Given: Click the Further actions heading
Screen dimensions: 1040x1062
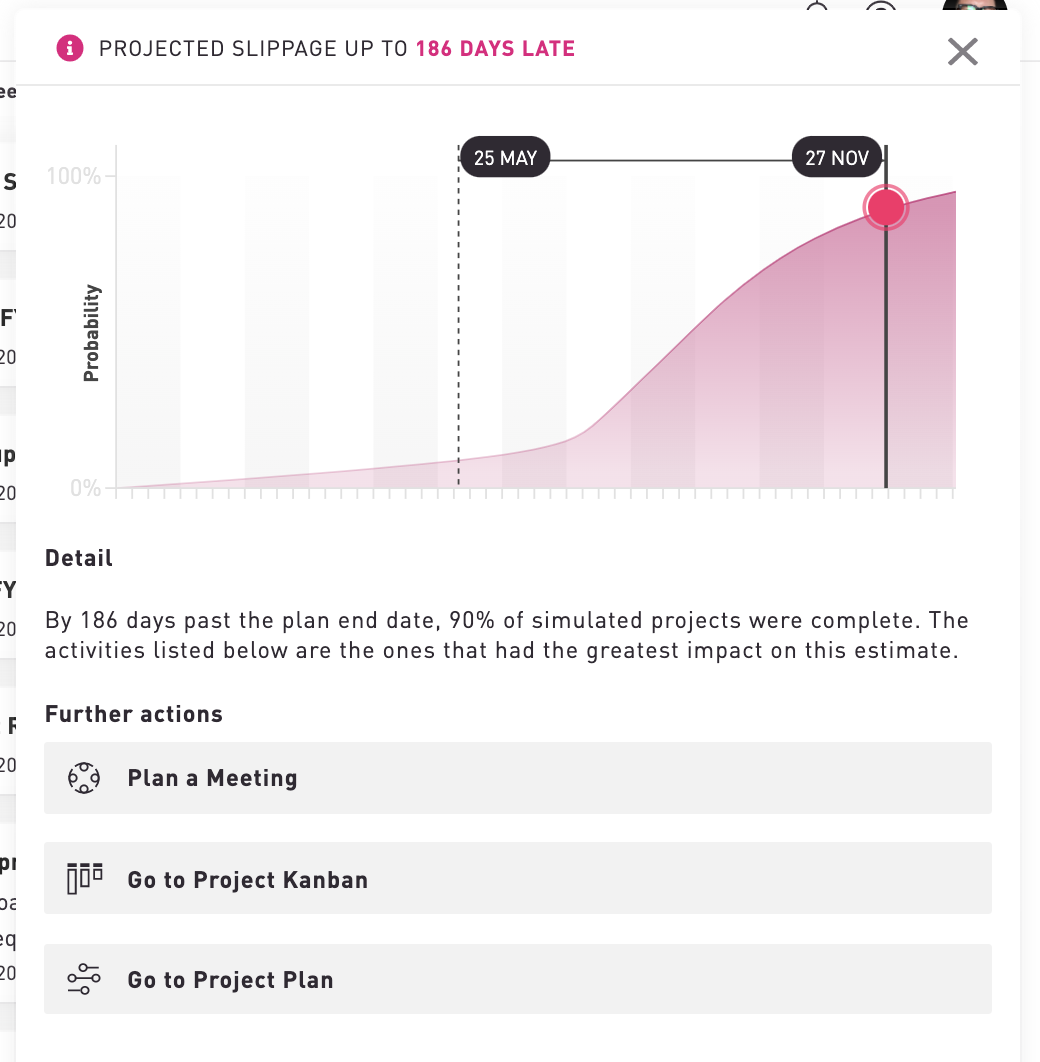Looking at the screenshot, I should (x=133, y=714).
